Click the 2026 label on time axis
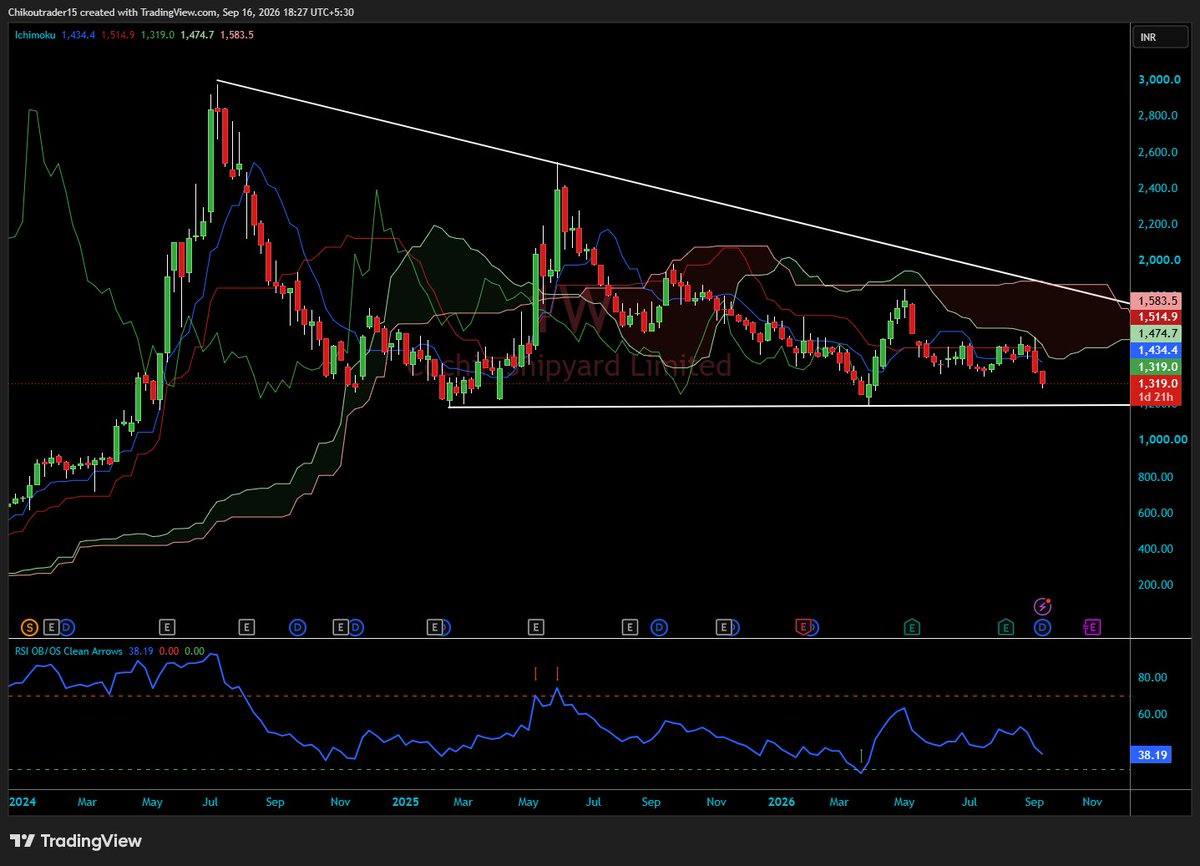The image size is (1200, 866). 780,802
